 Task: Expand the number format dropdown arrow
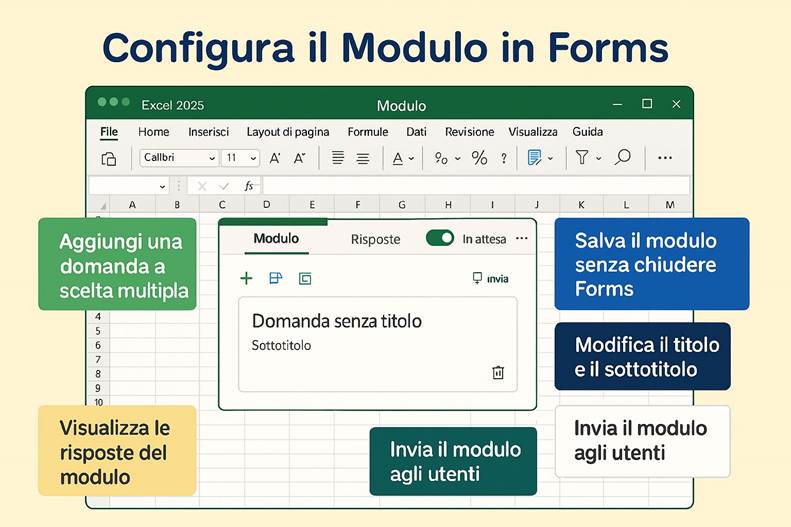[x=458, y=158]
